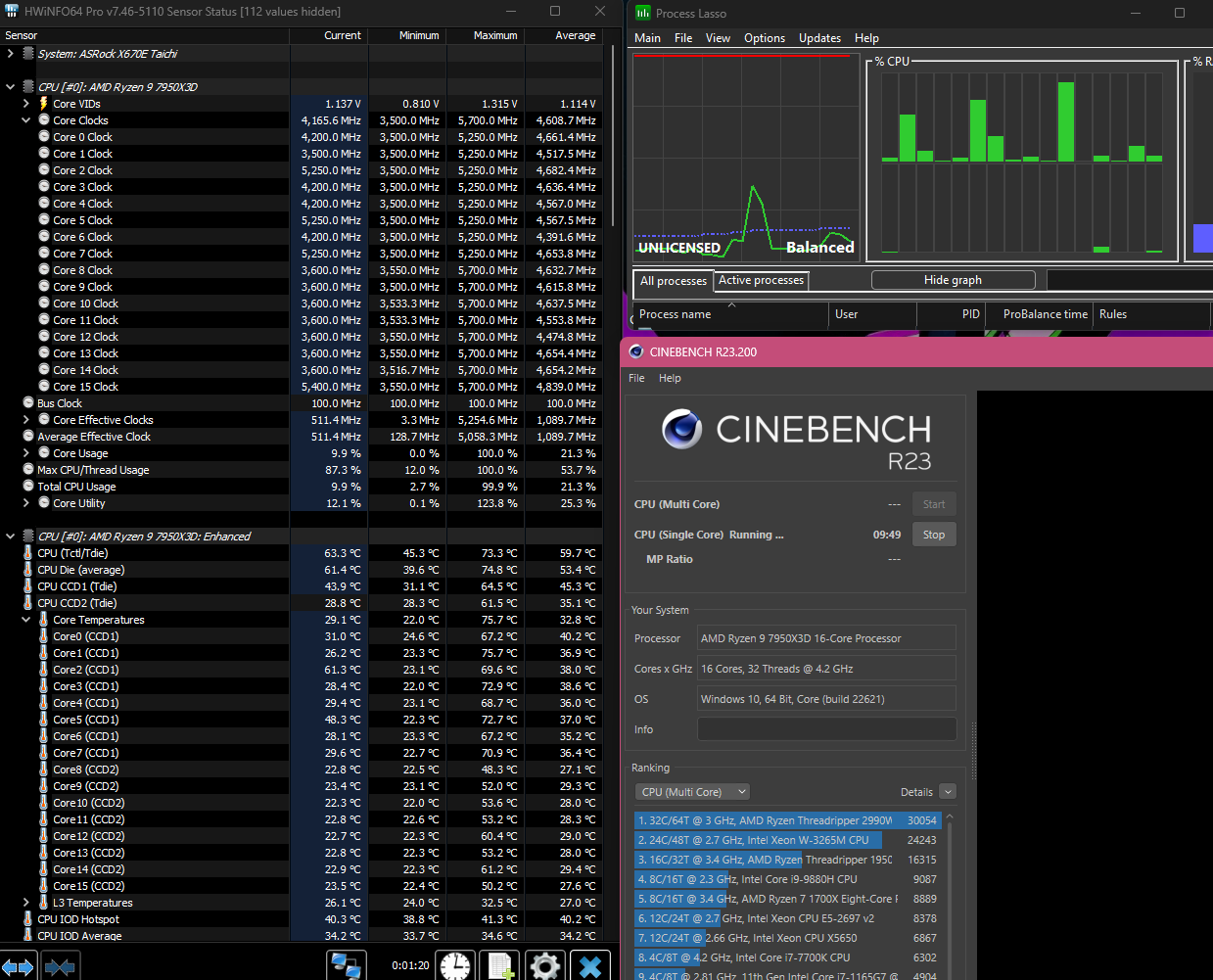
Task: Open HWiNFO sensor settings gear icon
Action: (x=544, y=966)
